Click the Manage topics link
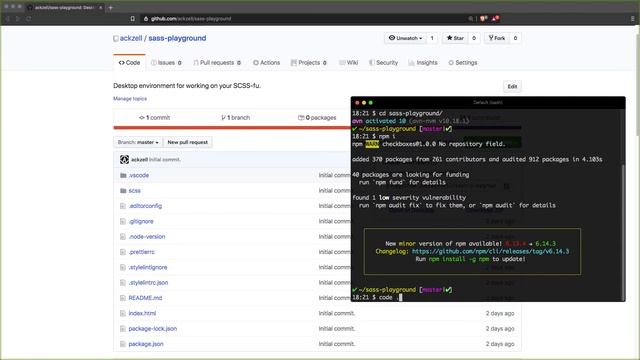The image size is (640, 360). tap(130, 99)
